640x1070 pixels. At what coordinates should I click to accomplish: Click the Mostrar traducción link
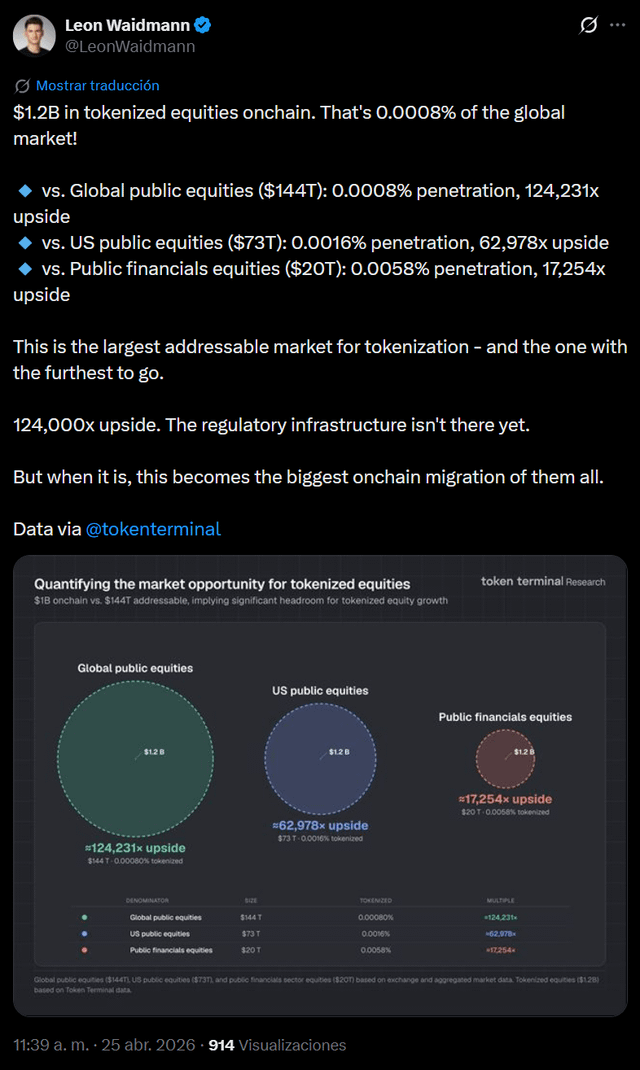point(97,86)
